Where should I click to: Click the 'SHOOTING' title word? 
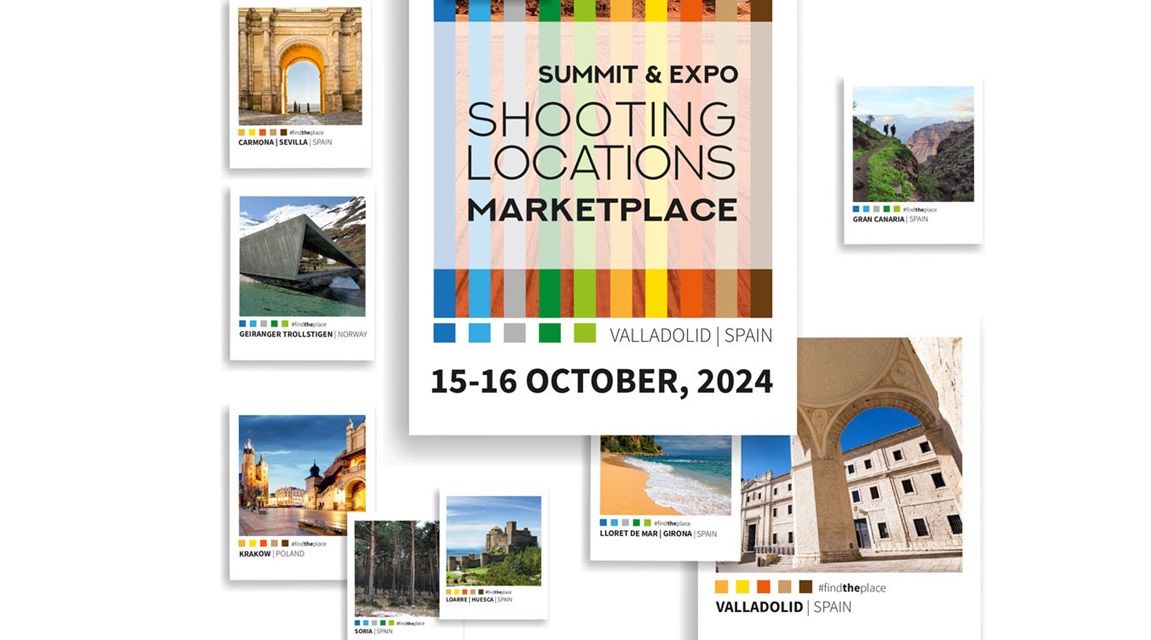pos(601,120)
